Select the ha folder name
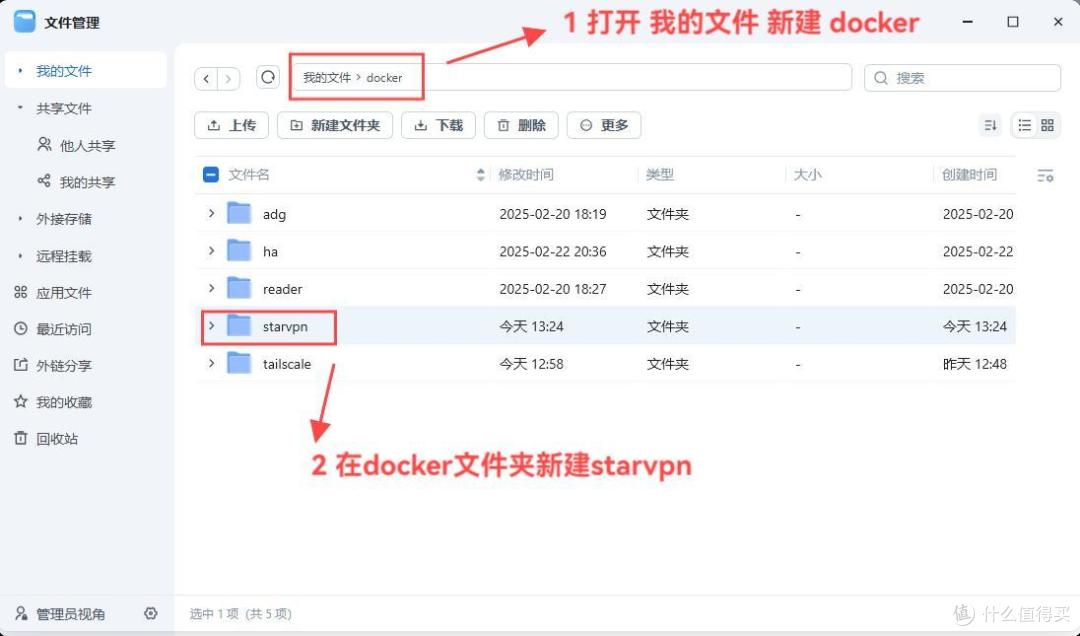The height and width of the screenshot is (636, 1080). coord(270,252)
